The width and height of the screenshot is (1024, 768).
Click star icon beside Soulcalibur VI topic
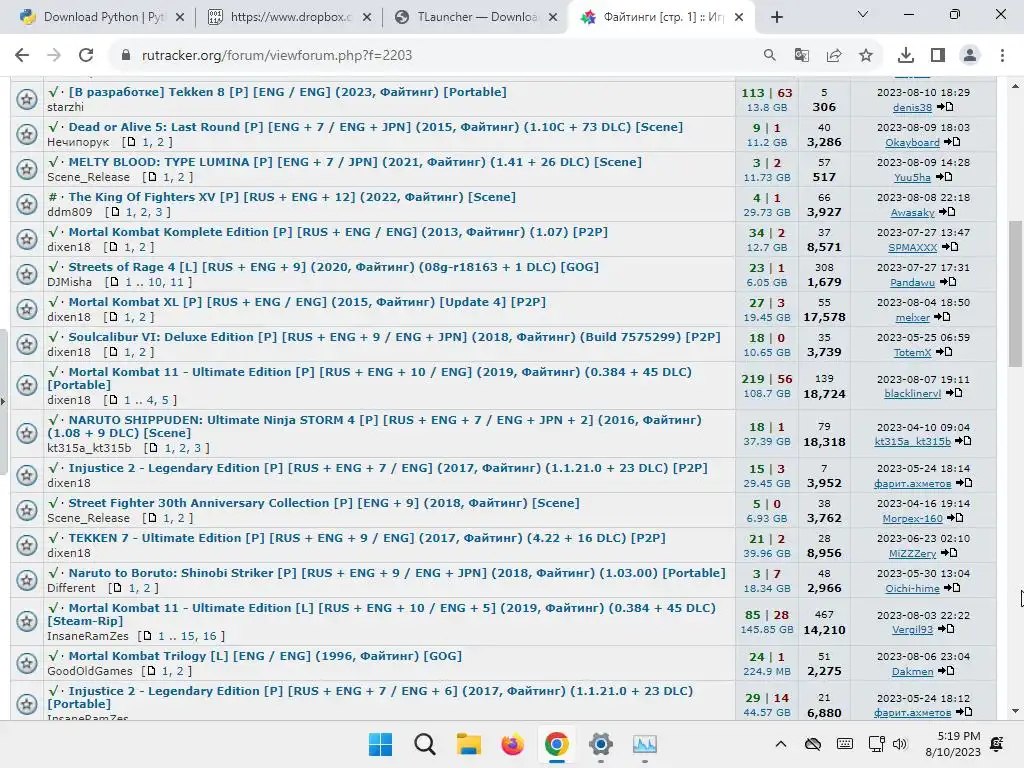27,344
